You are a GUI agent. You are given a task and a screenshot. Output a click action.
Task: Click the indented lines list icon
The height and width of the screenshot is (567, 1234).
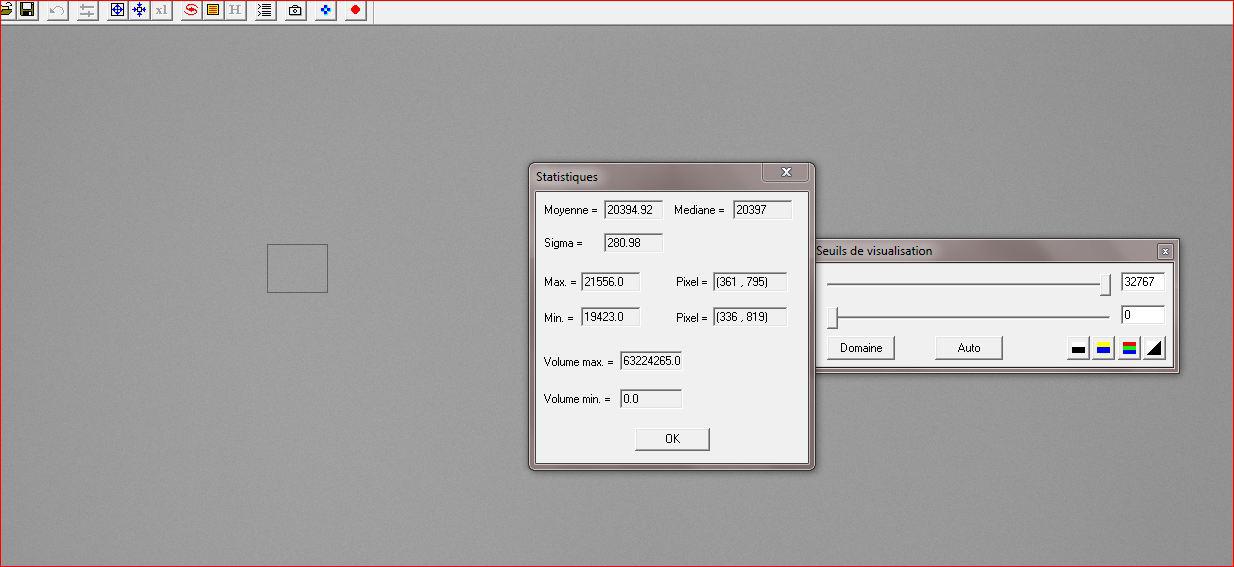click(265, 10)
